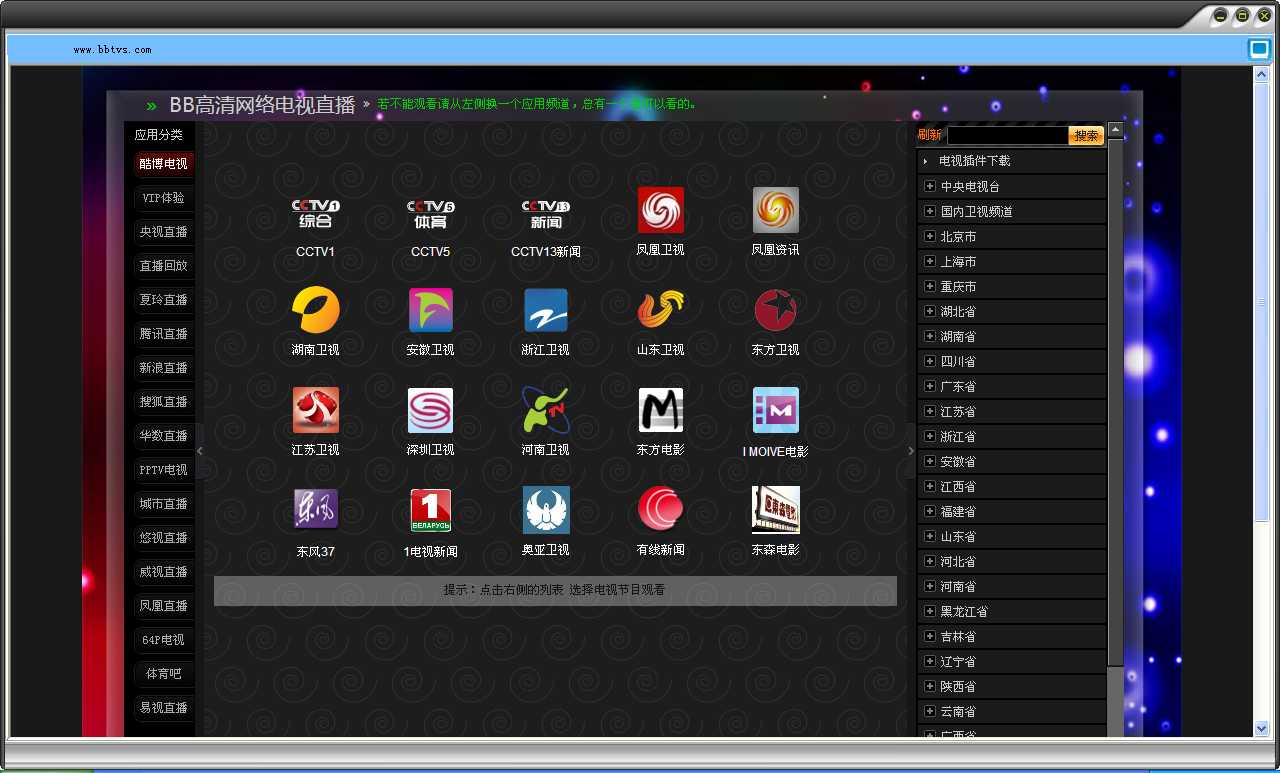Viewport: 1280px width, 773px height.
Task: Open the I MOIVE电影 channel icon
Action: [776, 410]
